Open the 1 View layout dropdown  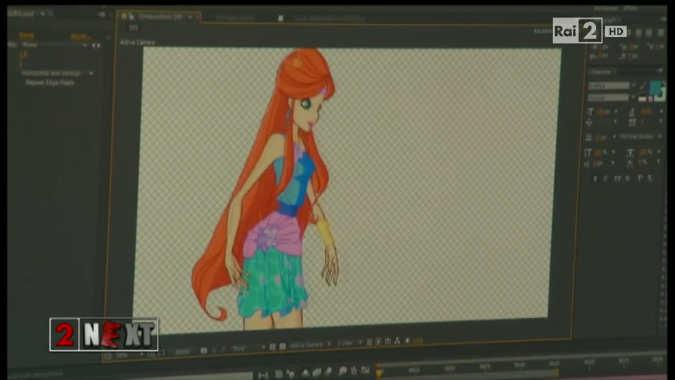pos(350,343)
